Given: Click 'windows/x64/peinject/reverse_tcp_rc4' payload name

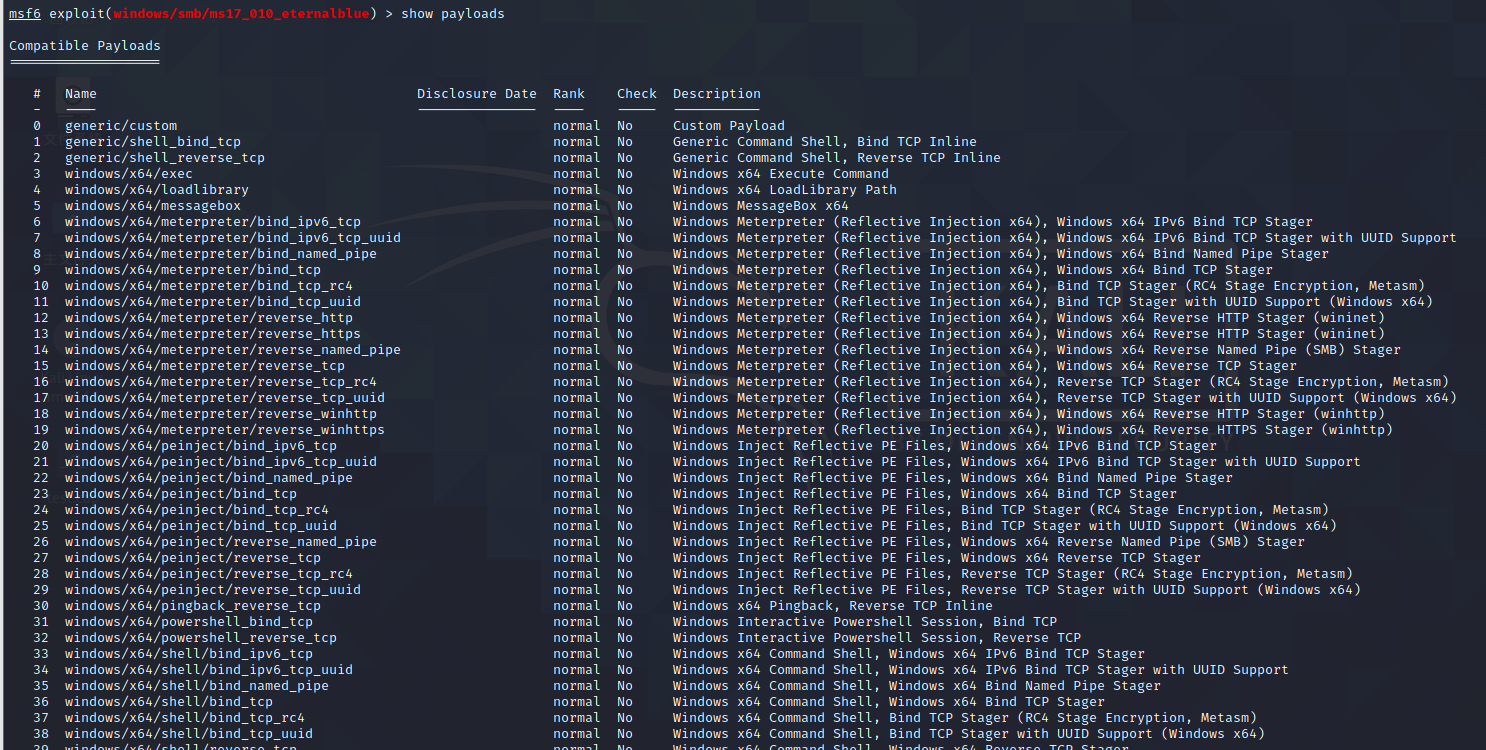Looking at the screenshot, I should [209, 574].
